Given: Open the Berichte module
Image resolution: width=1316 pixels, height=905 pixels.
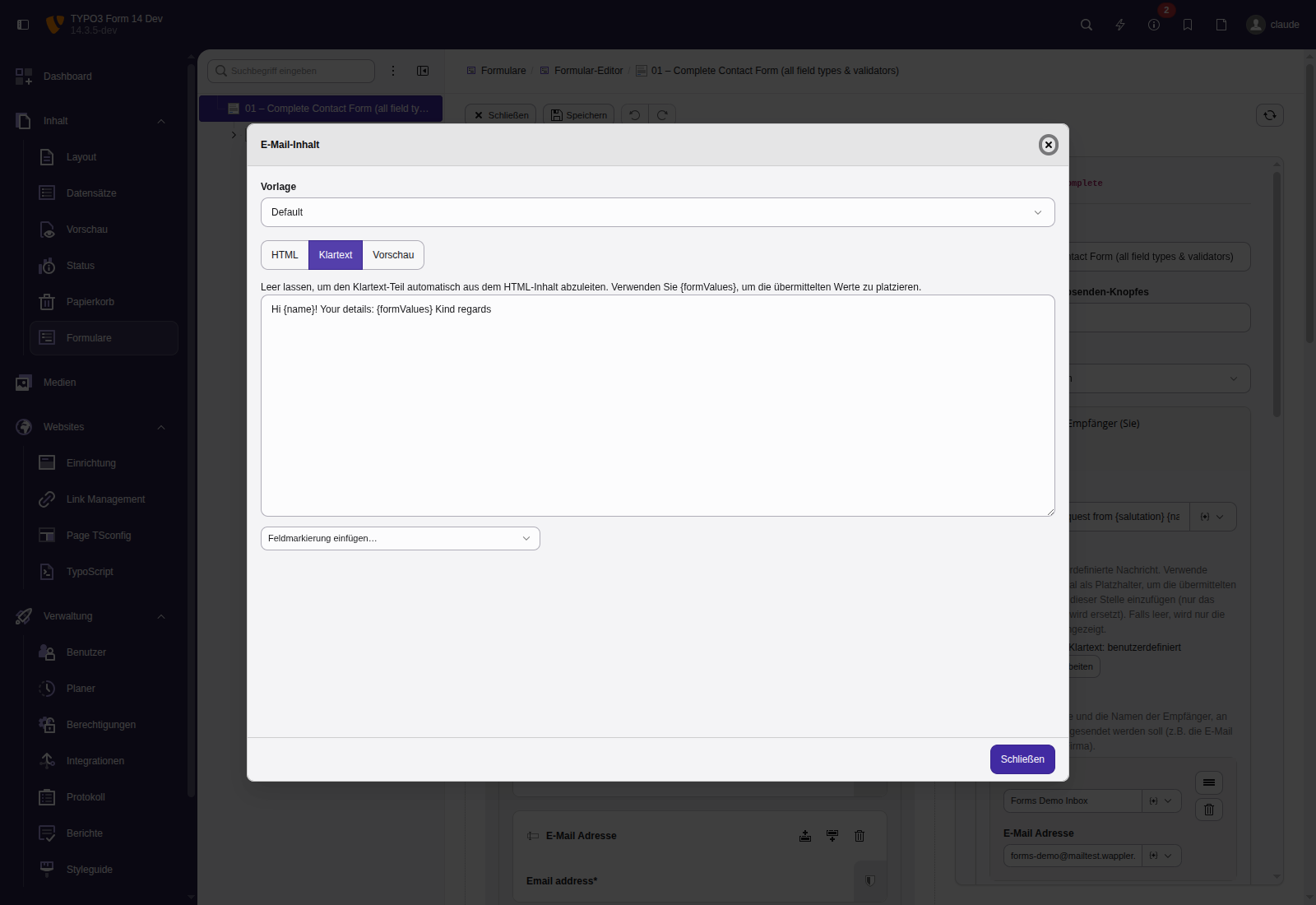Looking at the screenshot, I should click(104, 833).
